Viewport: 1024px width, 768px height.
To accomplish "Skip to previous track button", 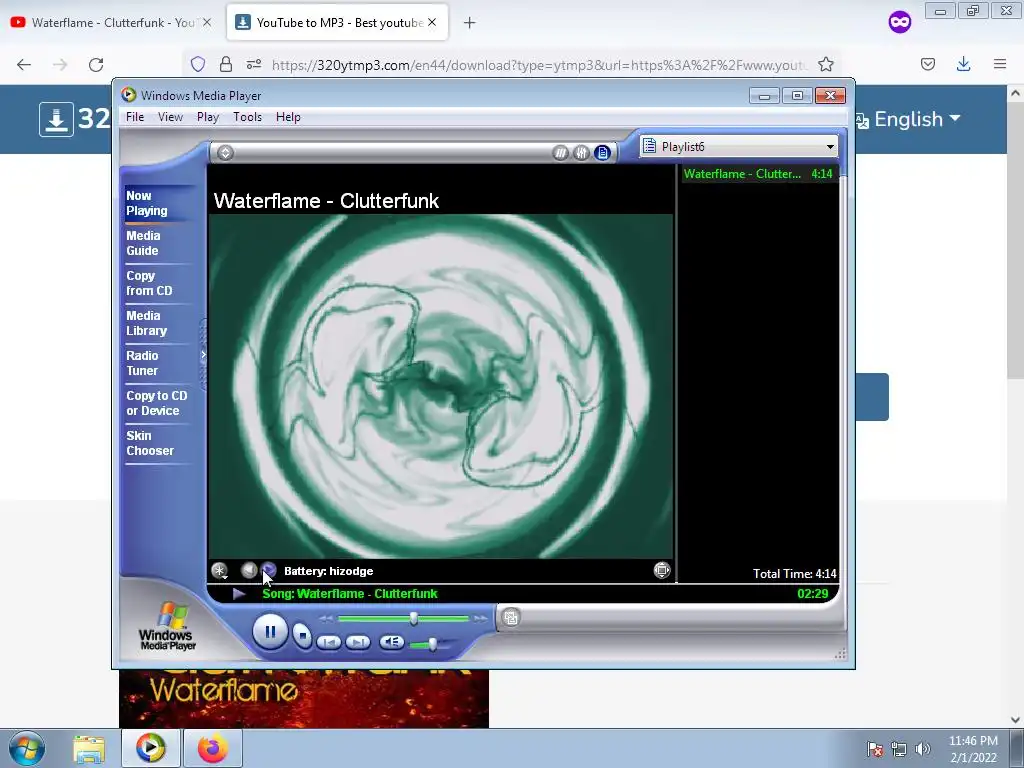I will click(x=328, y=643).
